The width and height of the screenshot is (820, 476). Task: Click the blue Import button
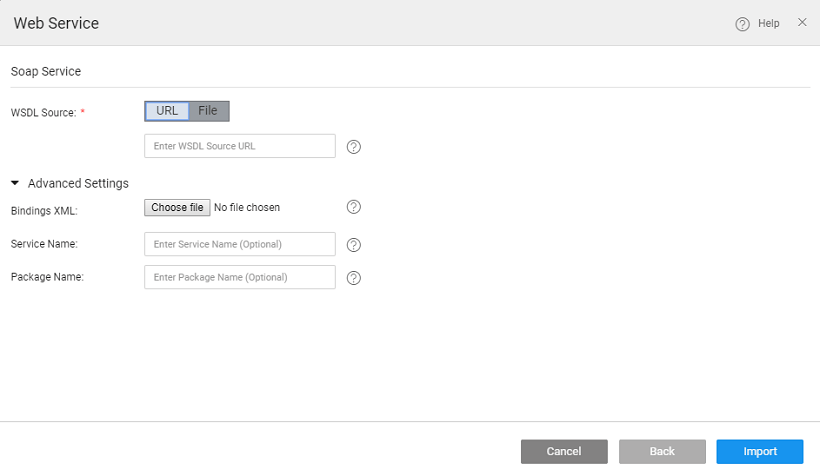pos(760,452)
